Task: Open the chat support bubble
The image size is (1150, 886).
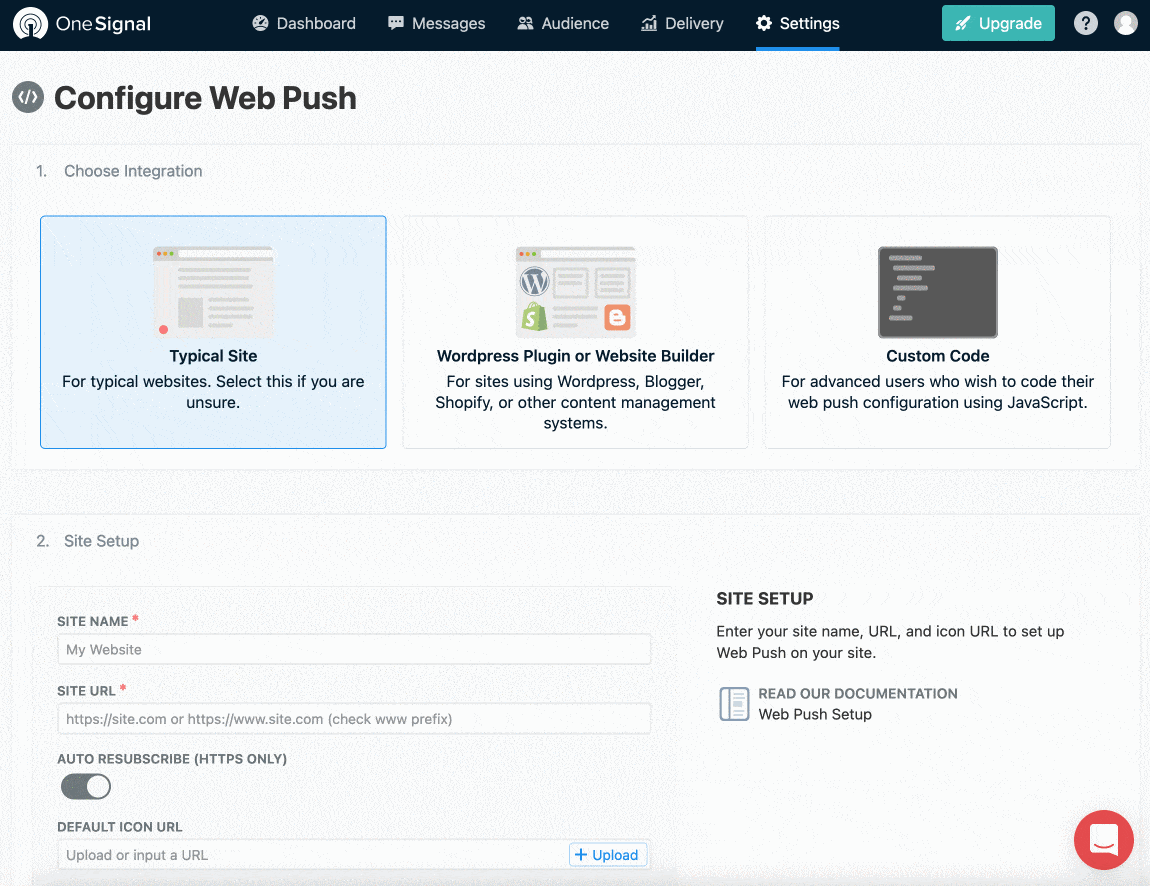Action: 1103,840
